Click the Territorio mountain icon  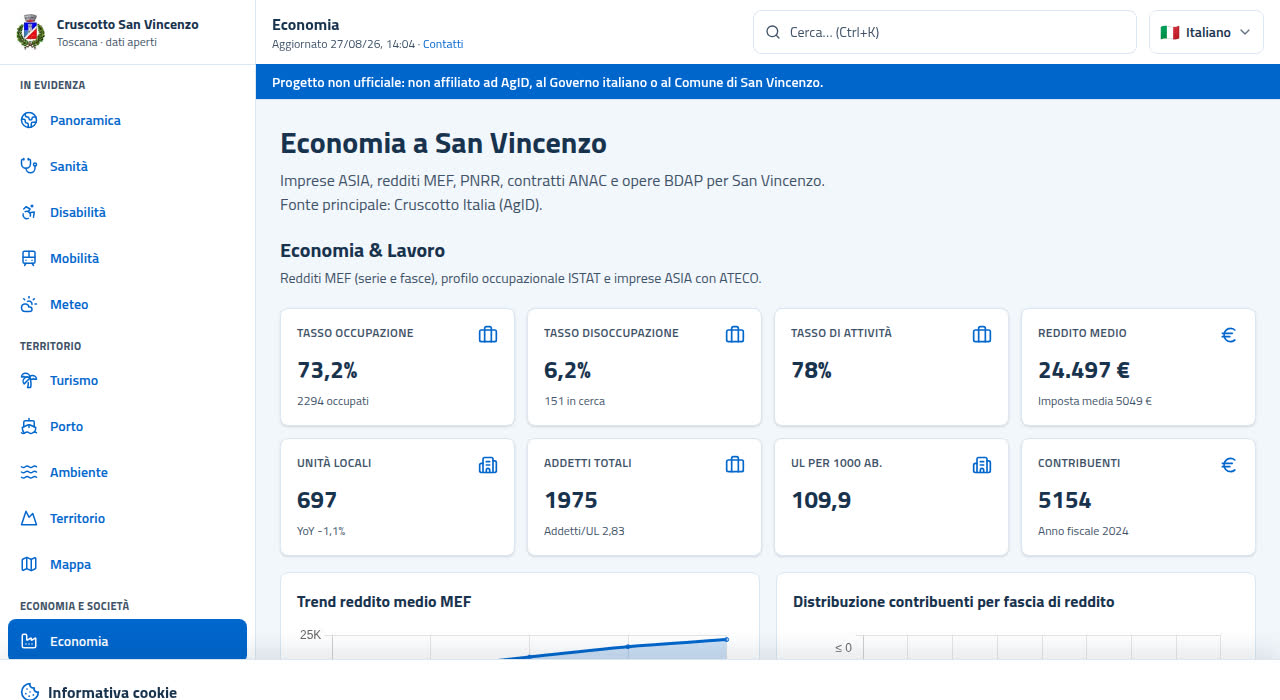tap(29, 518)
